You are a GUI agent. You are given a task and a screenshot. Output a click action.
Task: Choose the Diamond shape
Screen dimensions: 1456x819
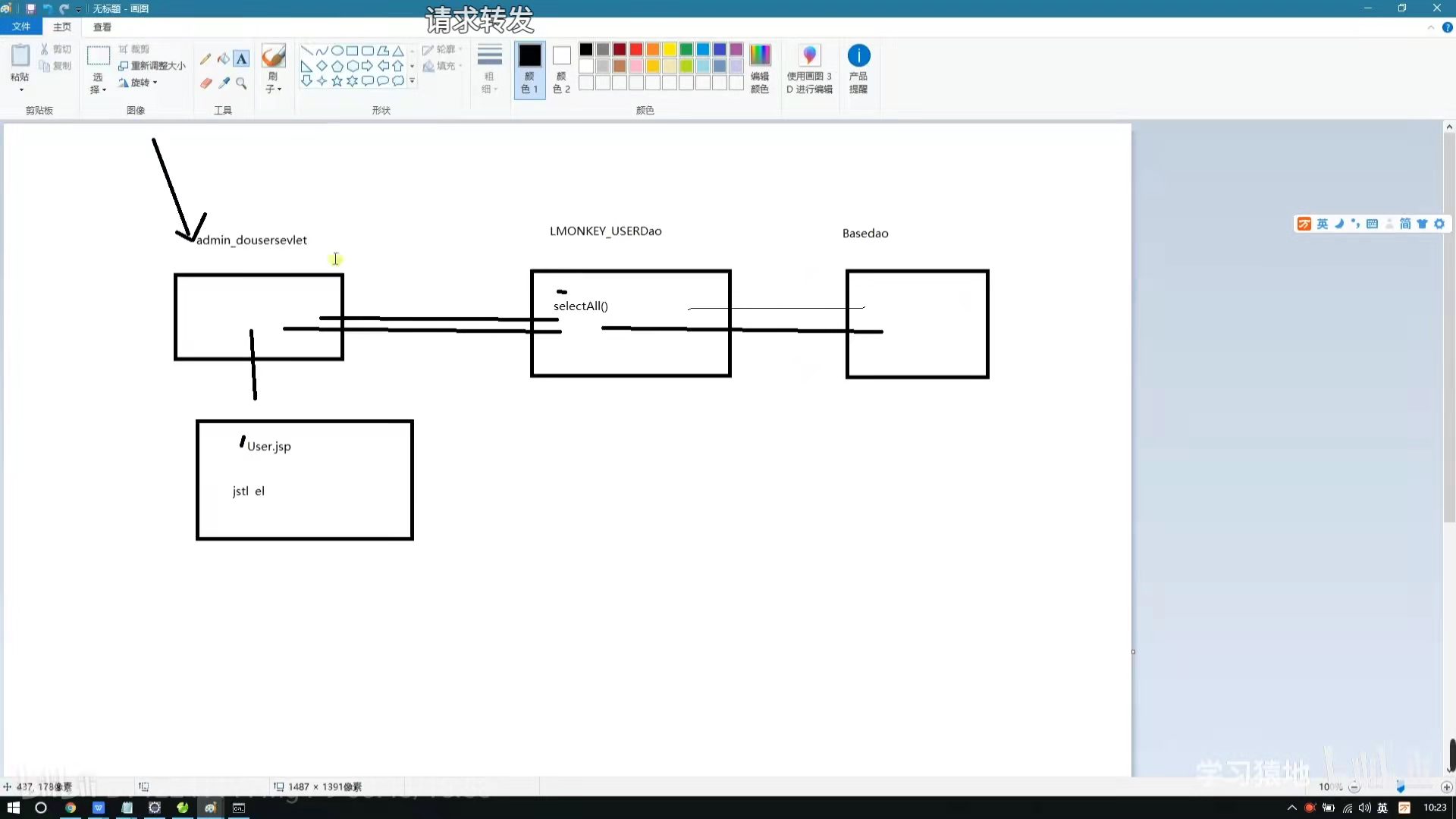pyautogui.click(x=322, y=66)
